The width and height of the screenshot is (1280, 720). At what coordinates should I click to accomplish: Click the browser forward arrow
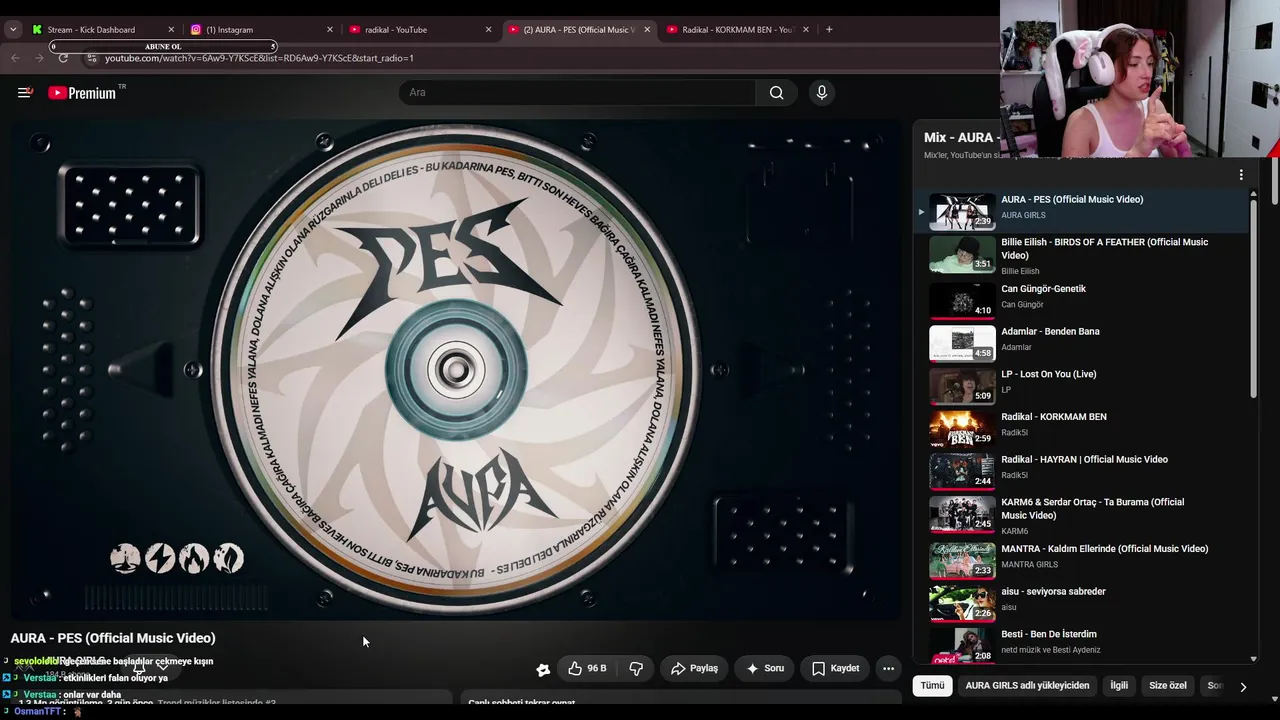pos(39,58)
